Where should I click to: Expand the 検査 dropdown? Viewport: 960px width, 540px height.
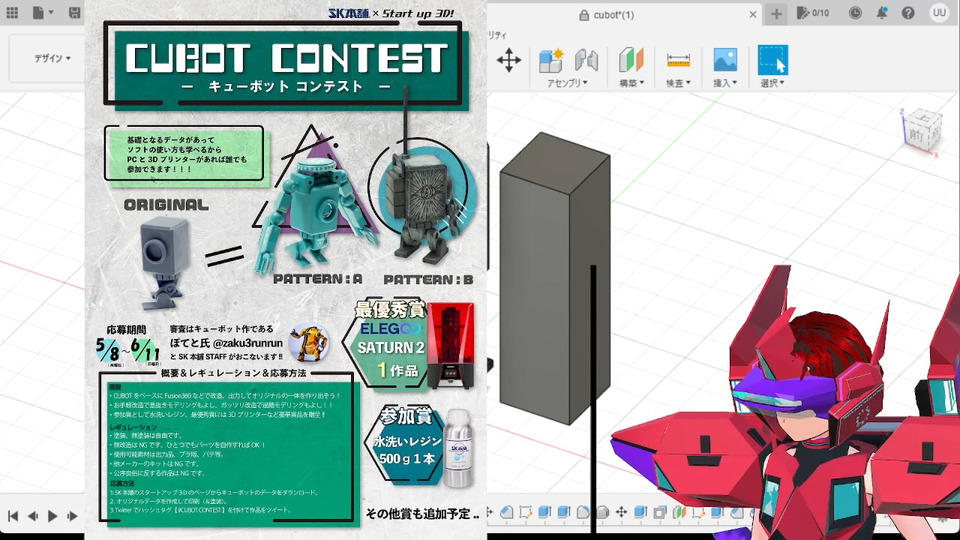pos(678,83)
